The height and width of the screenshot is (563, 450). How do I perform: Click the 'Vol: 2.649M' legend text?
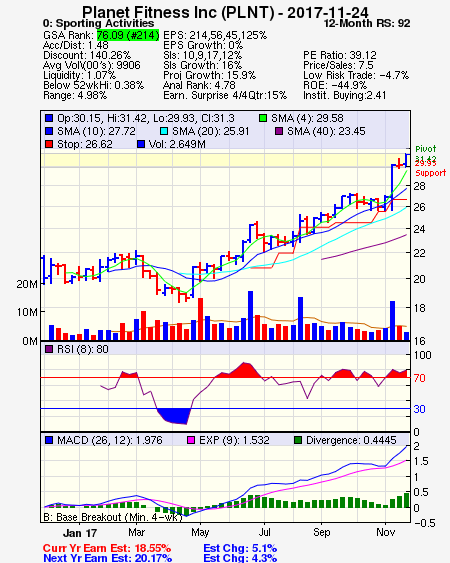[x=177, y=144]
